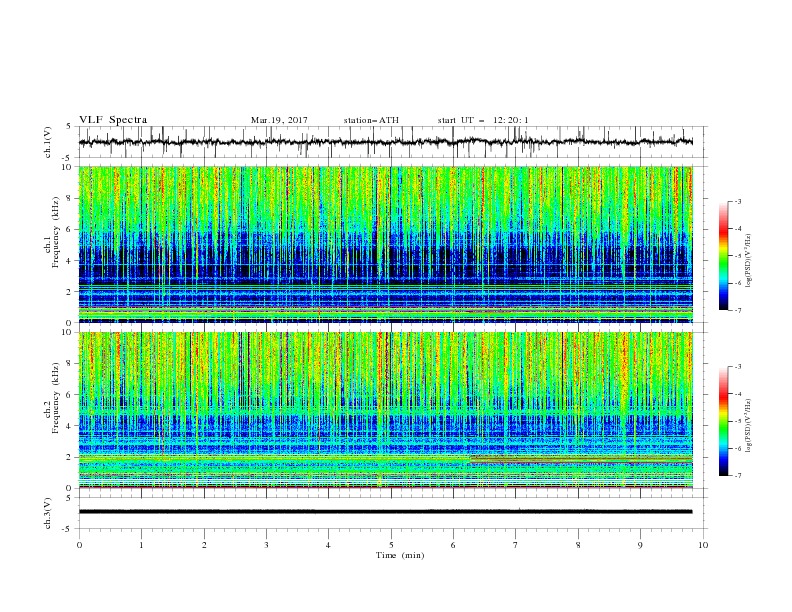Click the '-5' tick on lower colorbar
The image size is (792, 612).
click(737, 421)
